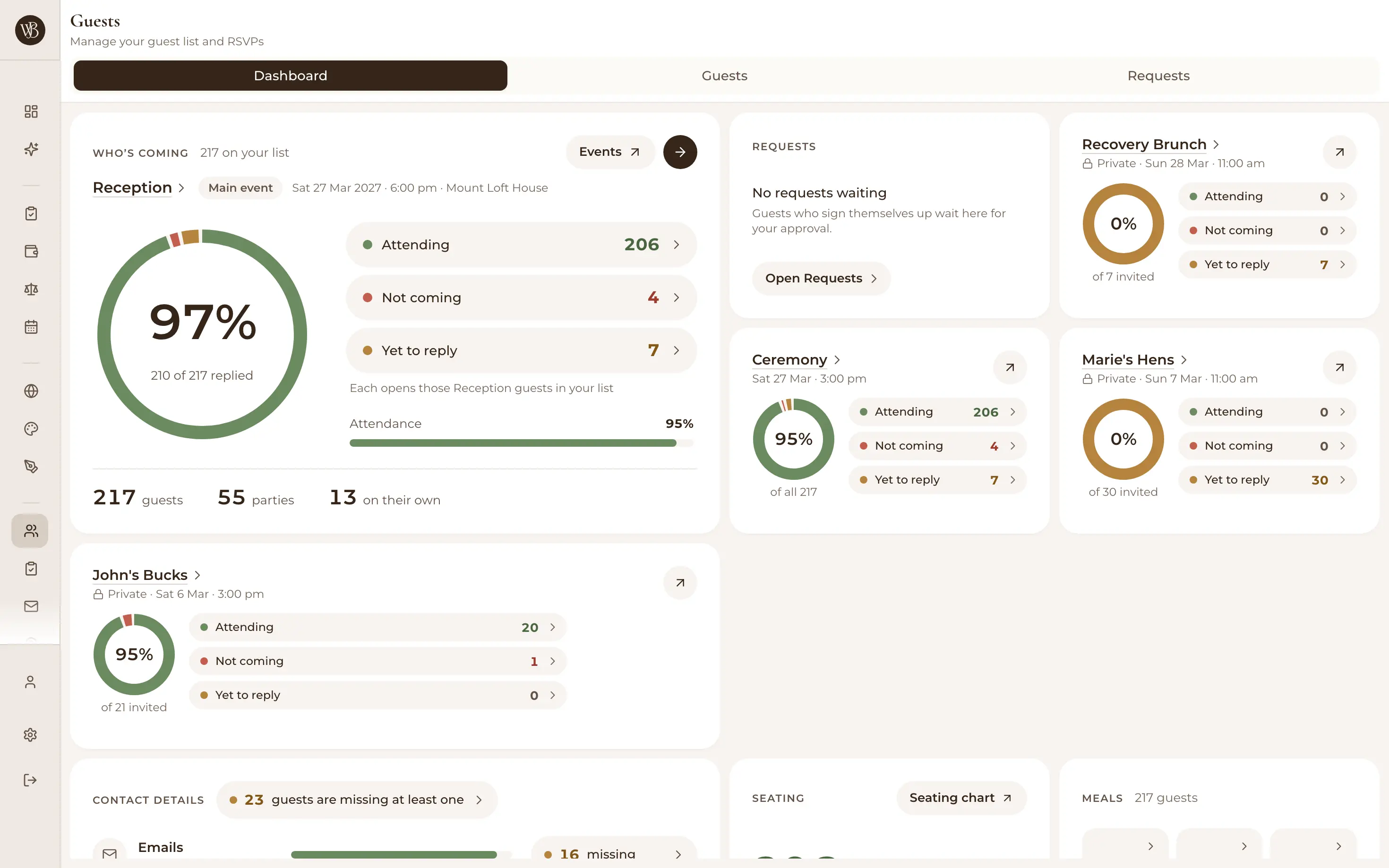Open the palette design icon in sidebar

pyautogui.click(x=31, y=429)
